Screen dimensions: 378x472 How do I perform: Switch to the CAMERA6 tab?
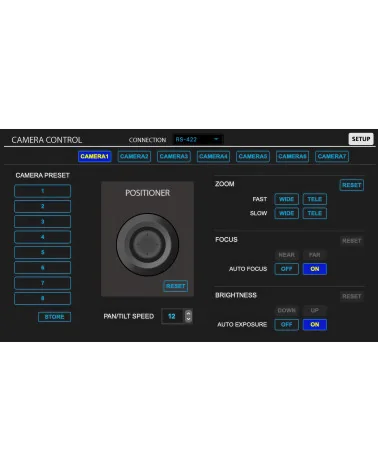pyautogui.click(x=292, y=156)
